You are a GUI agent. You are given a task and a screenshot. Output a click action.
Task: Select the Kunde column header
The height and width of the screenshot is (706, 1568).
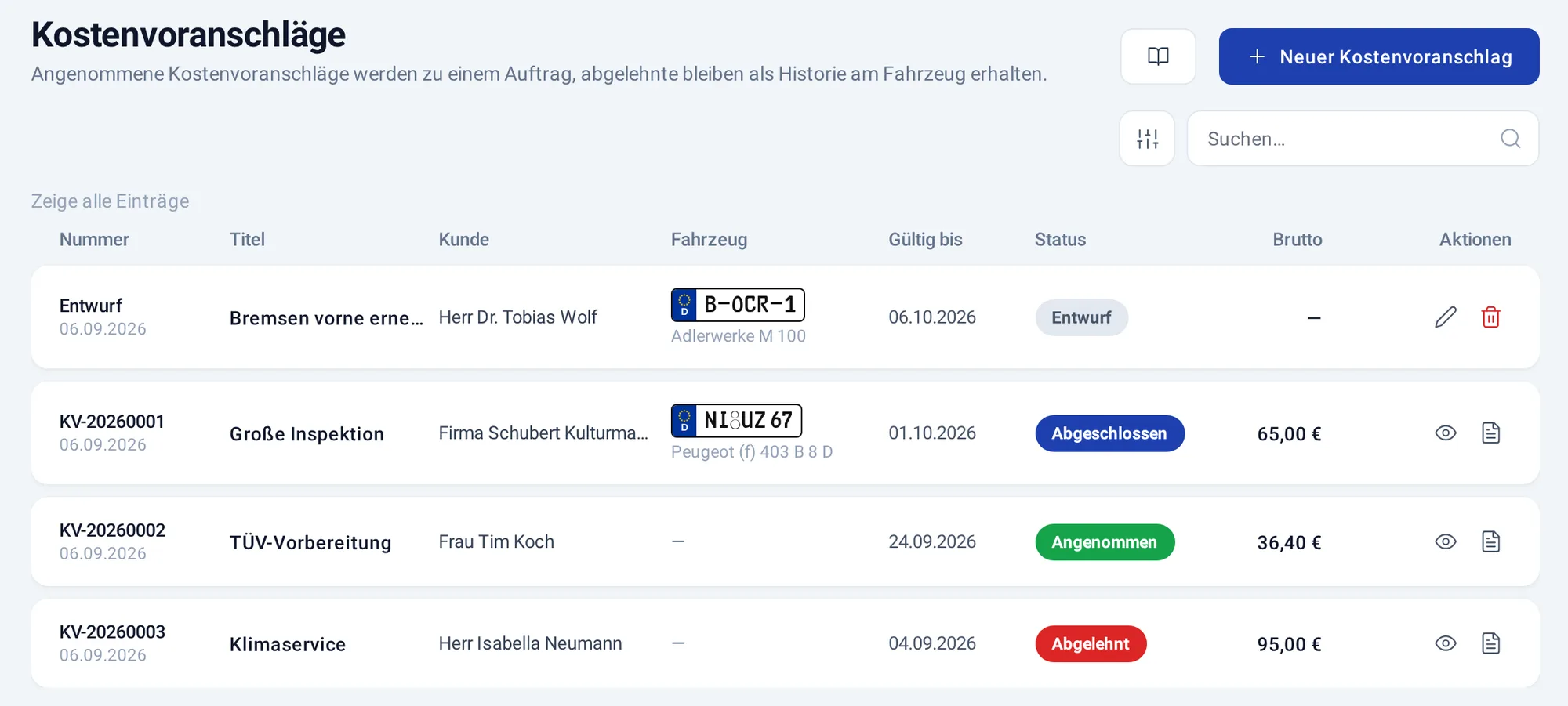tap(463, 240)
